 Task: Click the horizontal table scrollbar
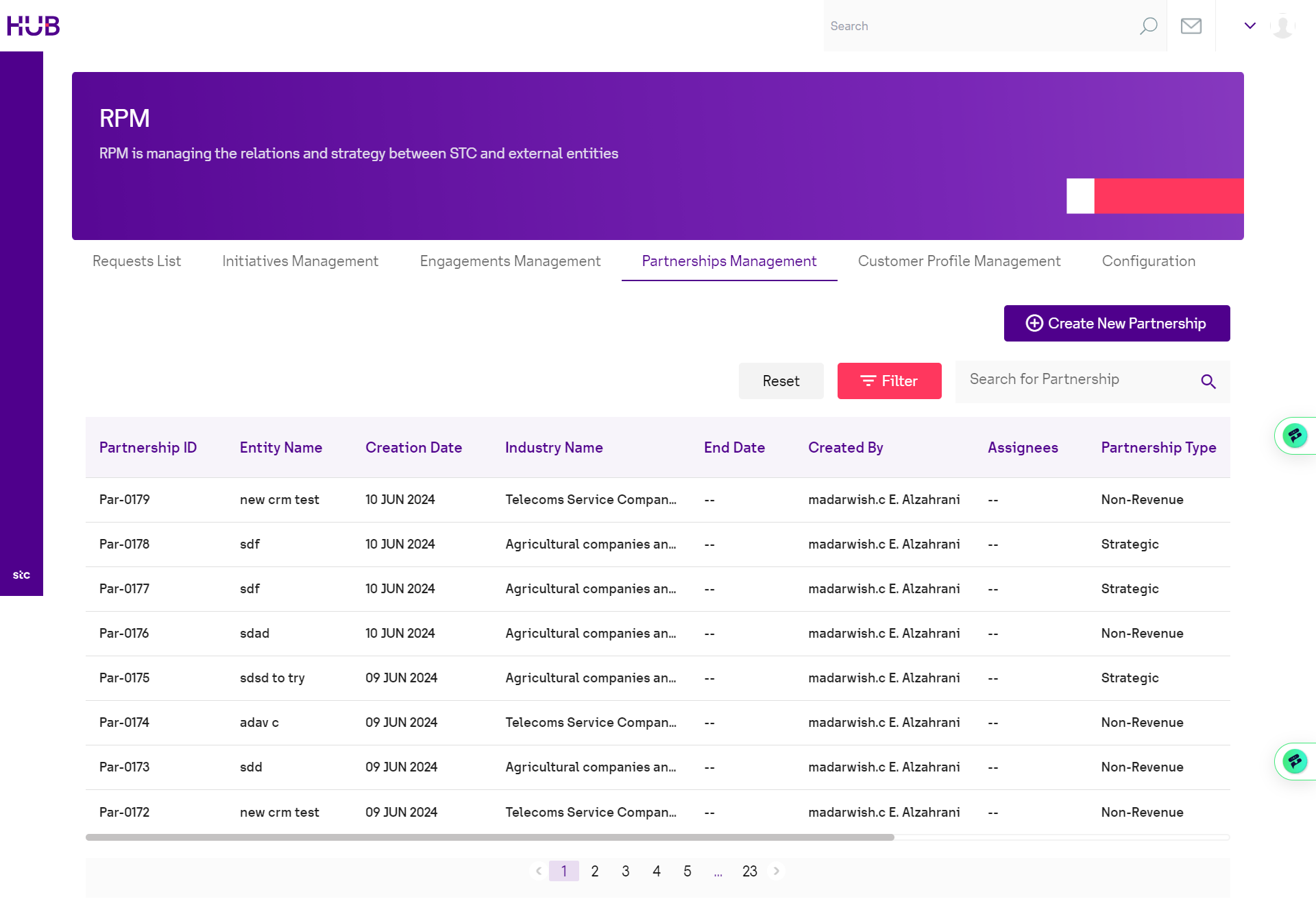click(x=489, y=837)
